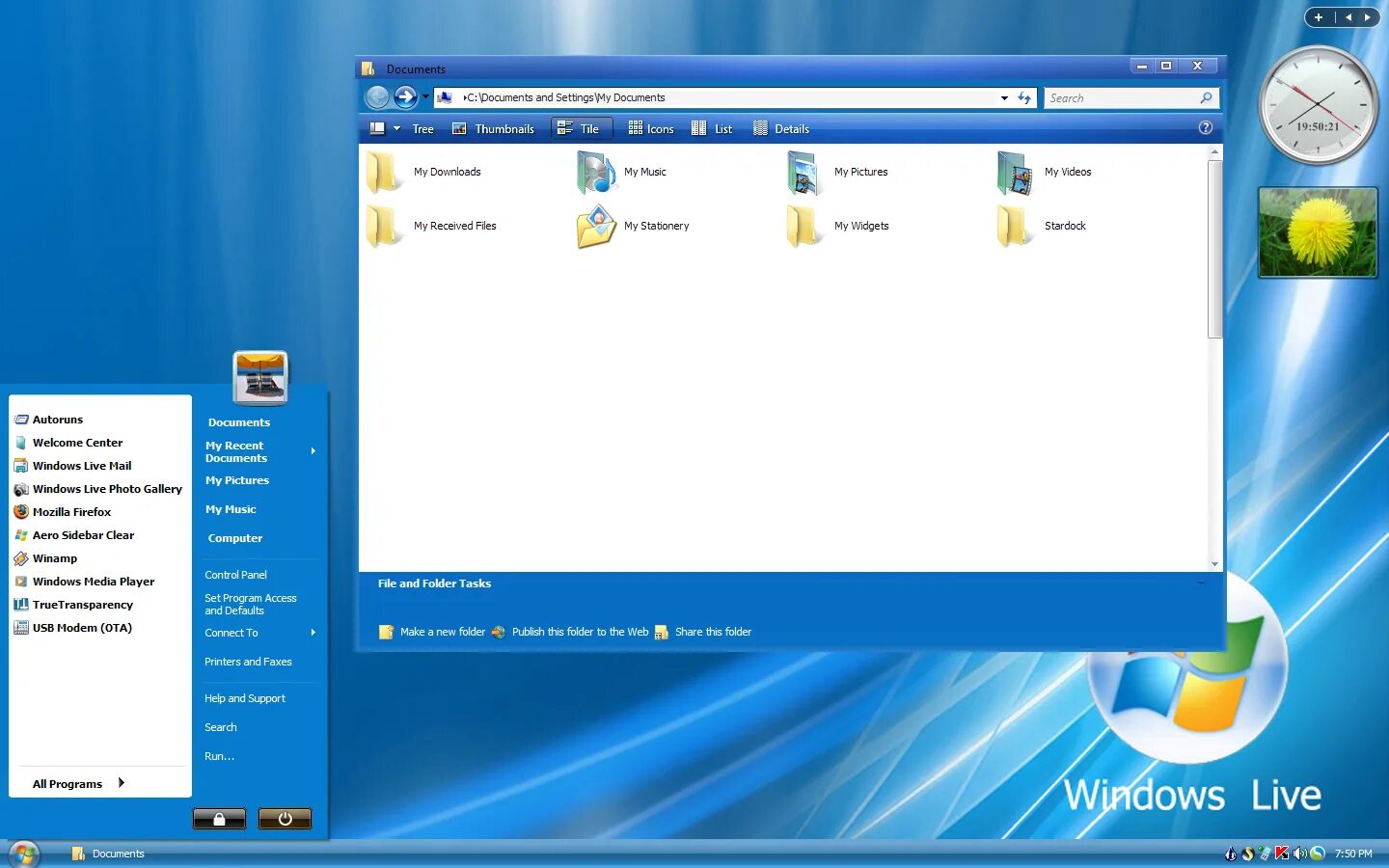Open the My Downloads folder icon
This screenshot has height=868, width=1389.
(383, 173)
